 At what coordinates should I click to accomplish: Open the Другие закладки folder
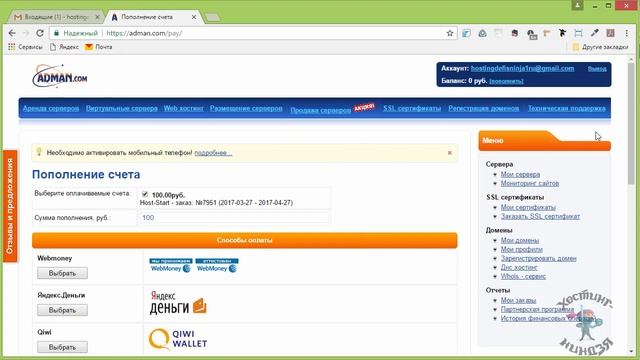[600, 47]
